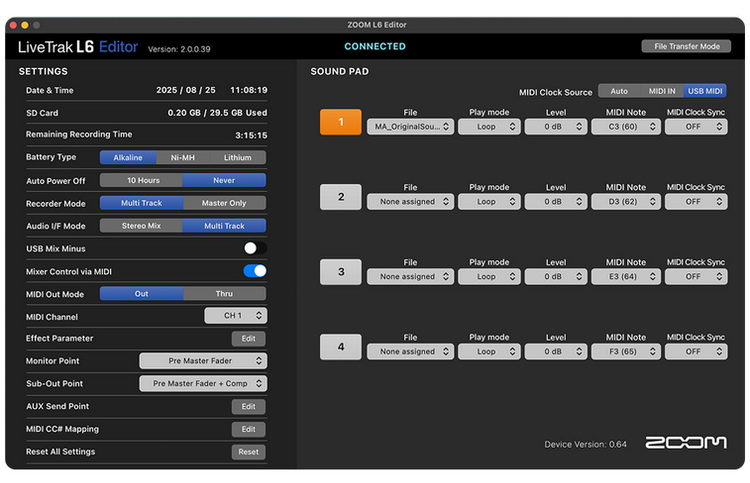Open pad 3 Play mode dropdown

click(x=489, y=277)
